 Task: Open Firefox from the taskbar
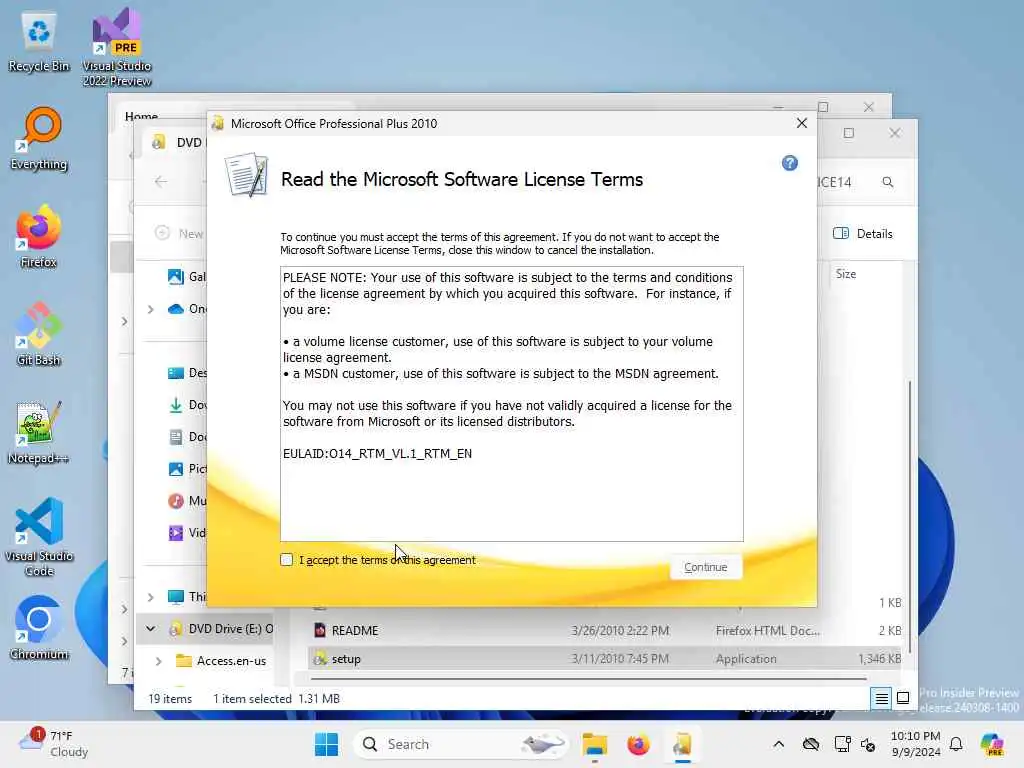[x=638, y=744]
